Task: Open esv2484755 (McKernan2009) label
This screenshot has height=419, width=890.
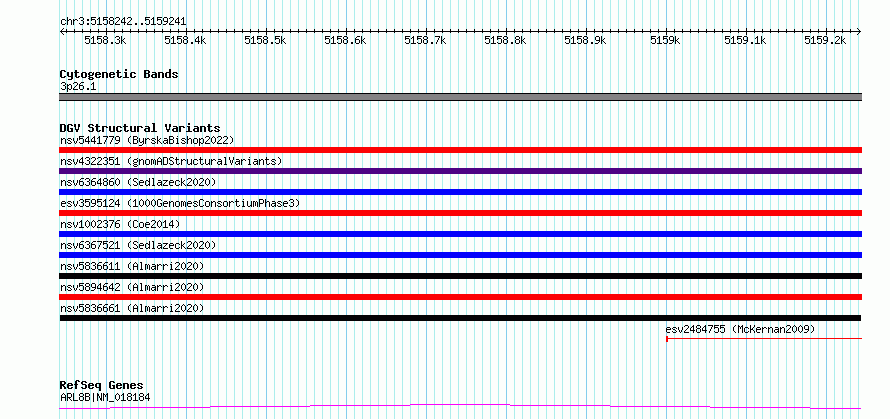Action: coord(741,329)
